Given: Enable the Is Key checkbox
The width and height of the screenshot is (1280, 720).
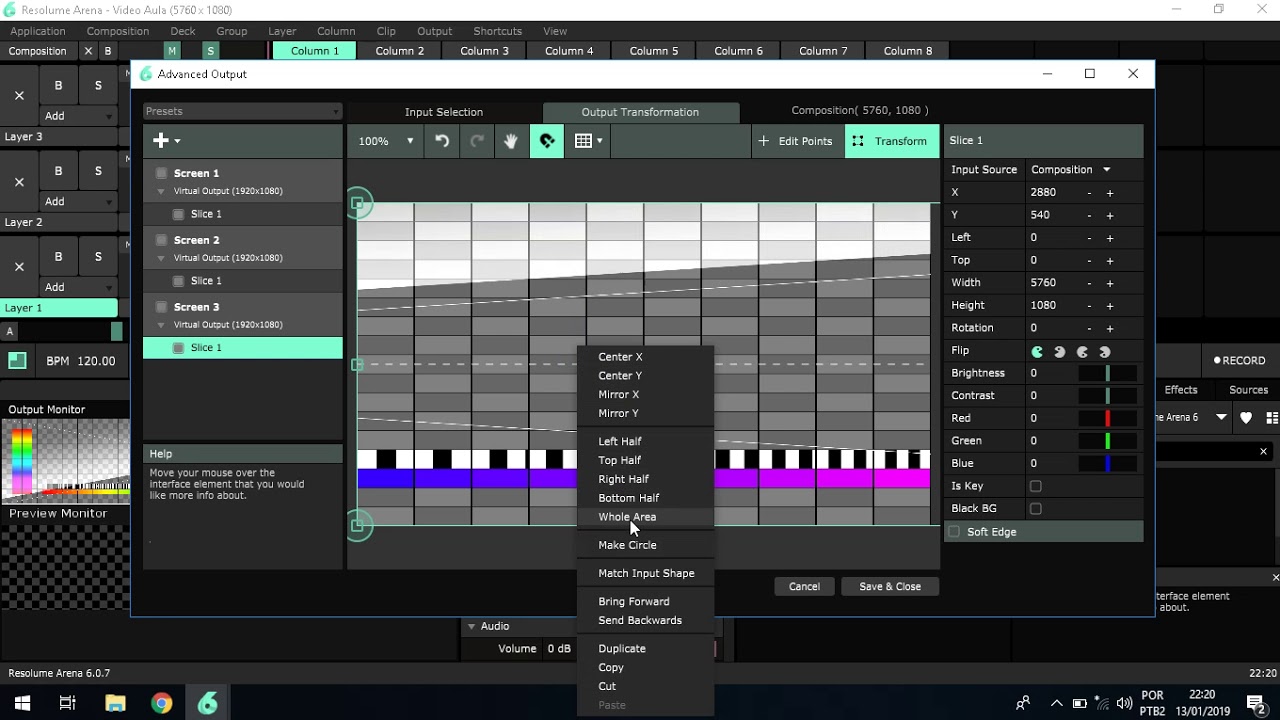Looking at the screenshot, I should coord(1036,486).
